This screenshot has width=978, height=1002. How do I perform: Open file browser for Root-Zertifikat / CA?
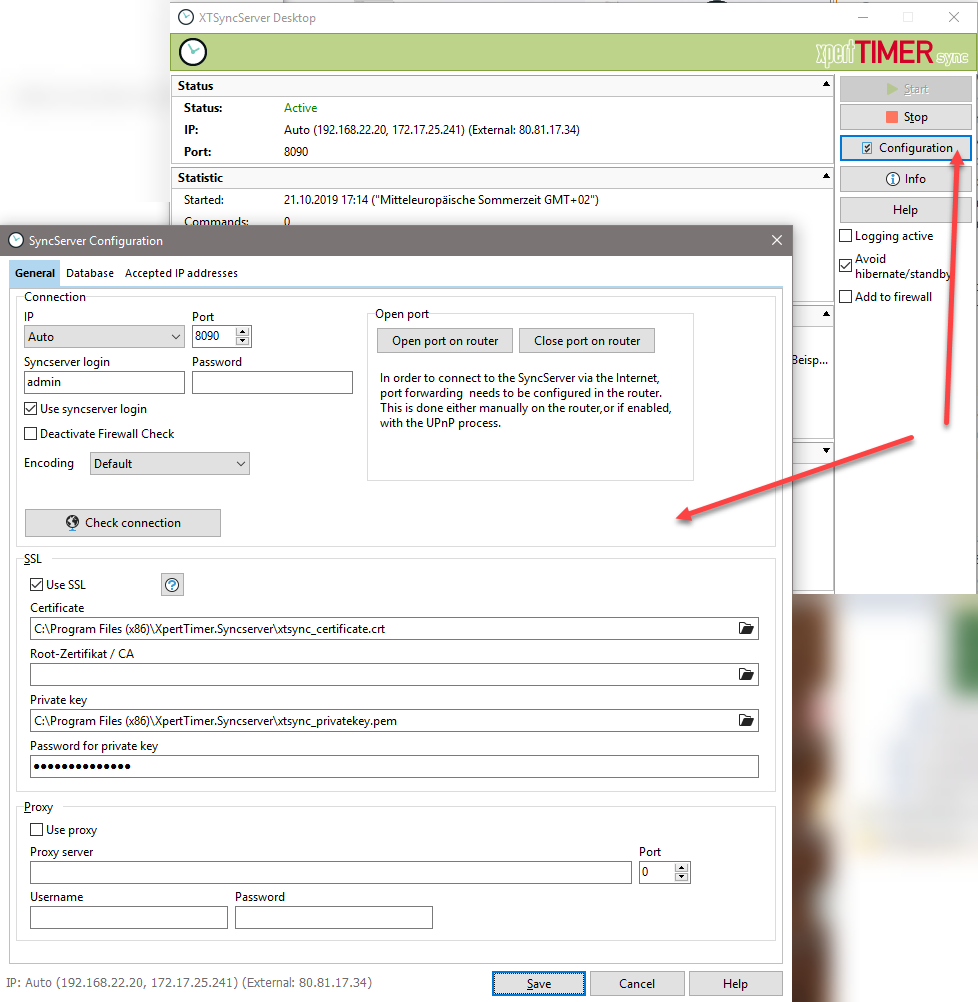point(746,674)
